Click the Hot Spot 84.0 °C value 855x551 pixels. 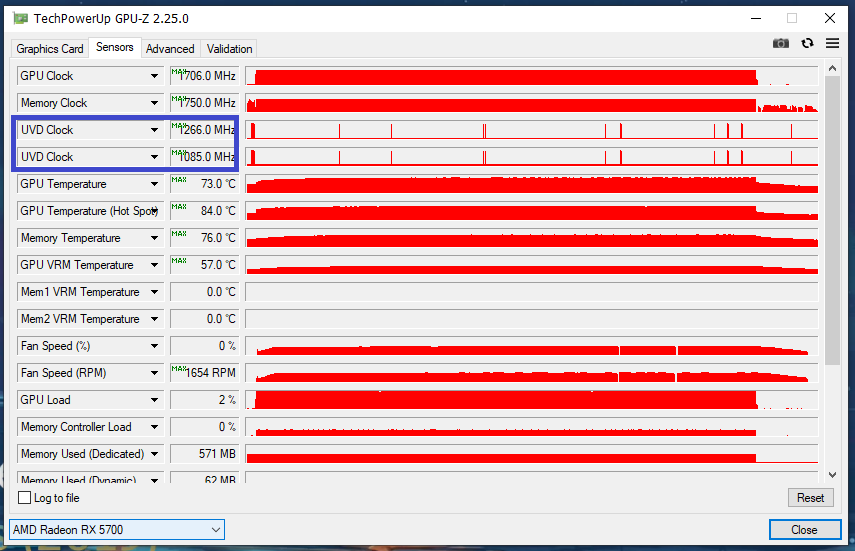point(204,211)
